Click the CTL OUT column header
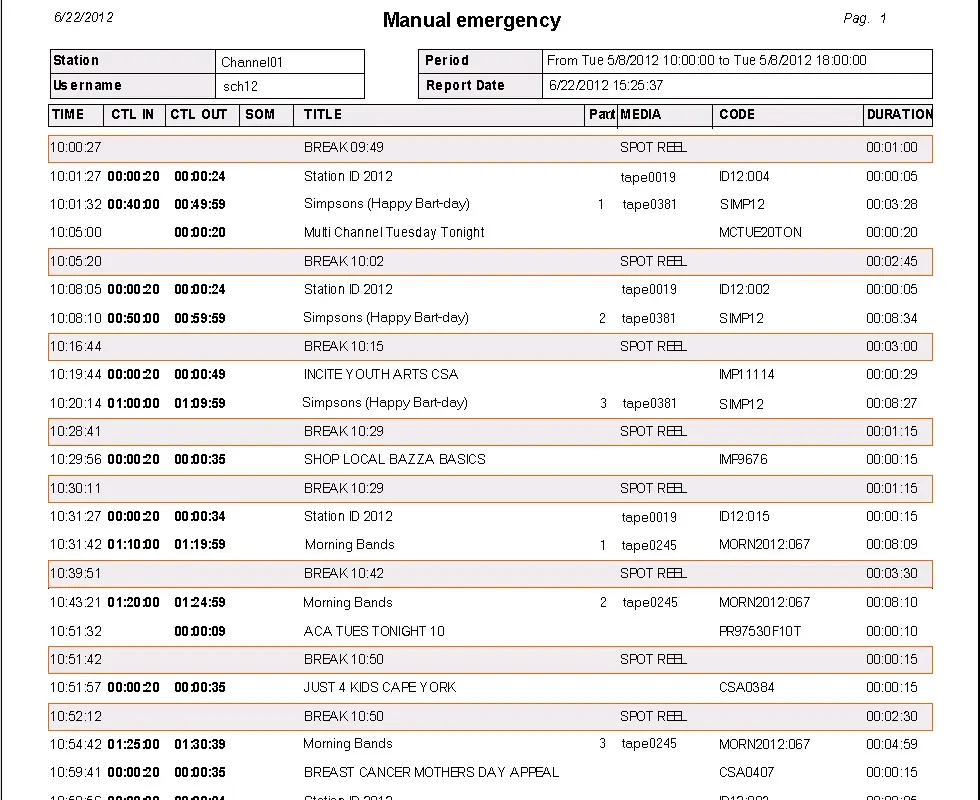Viewport: 980px width, 800px height. [x=199, y=114]
